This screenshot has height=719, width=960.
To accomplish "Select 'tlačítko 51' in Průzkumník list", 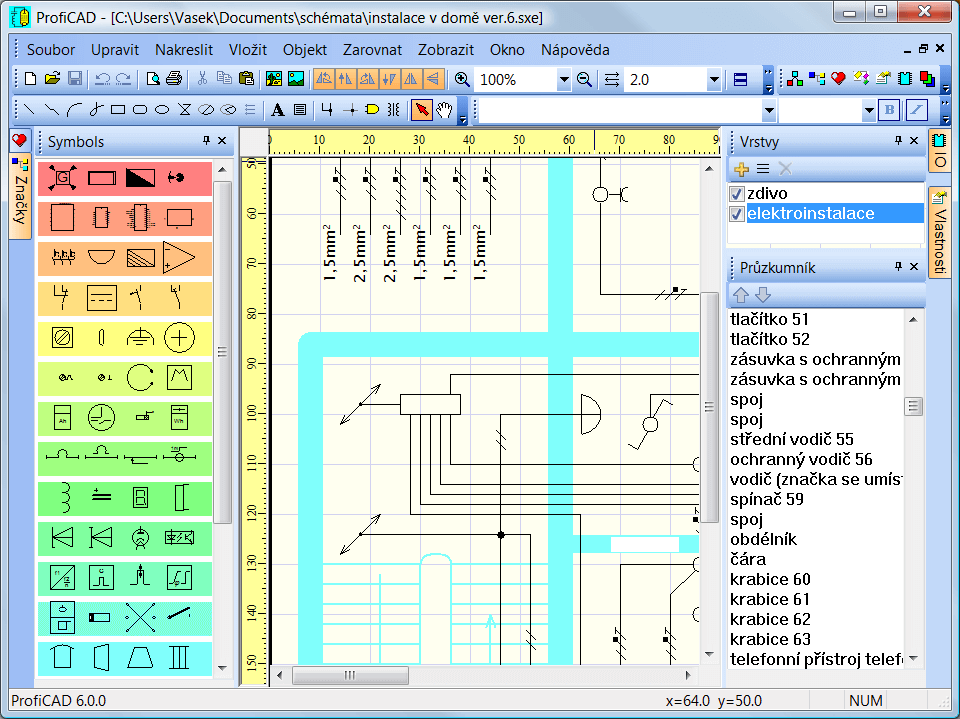I will [x=770, y=319].
